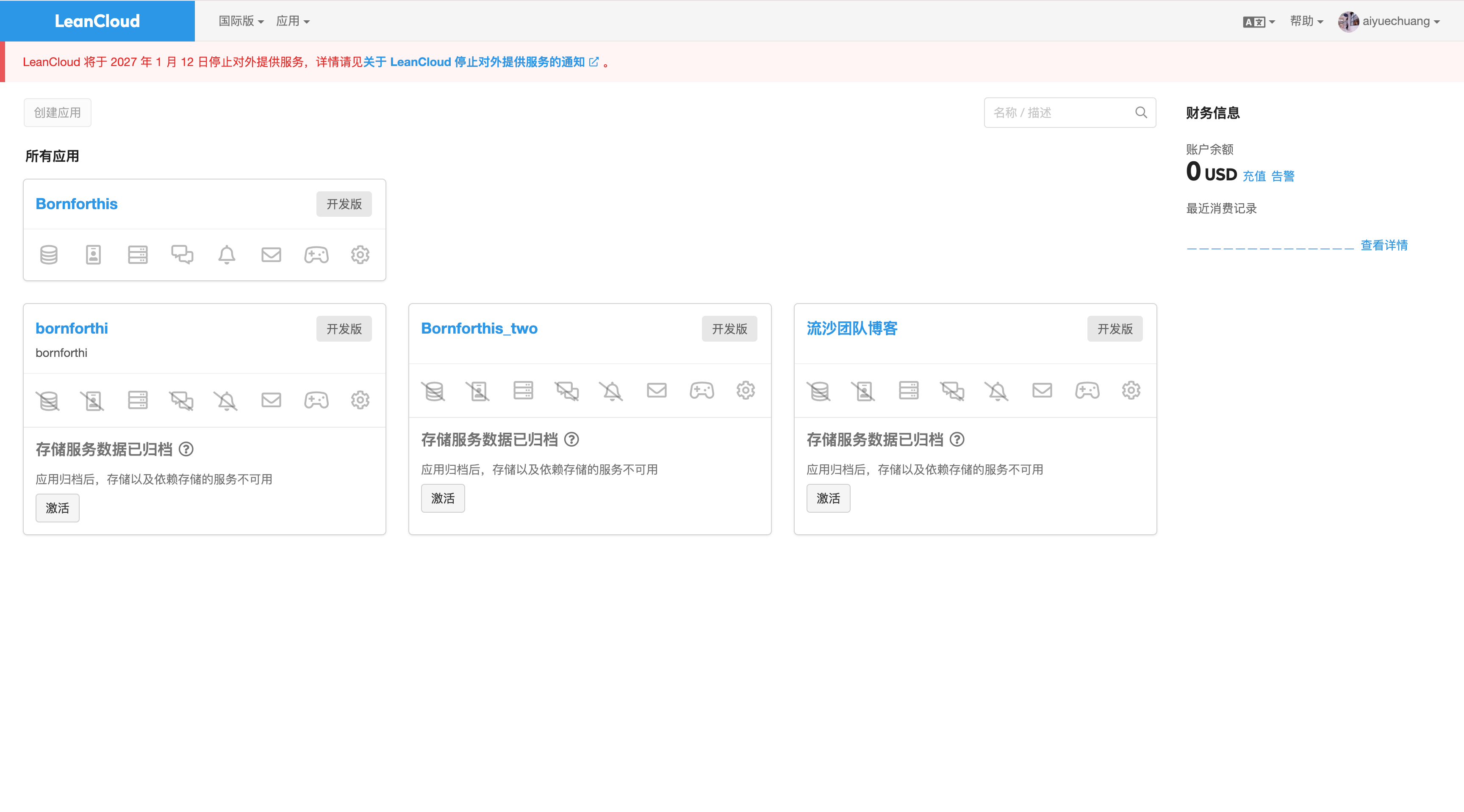
Task: Open gamepad icon in Bornforthis_two card
Action: click(701, 391)
